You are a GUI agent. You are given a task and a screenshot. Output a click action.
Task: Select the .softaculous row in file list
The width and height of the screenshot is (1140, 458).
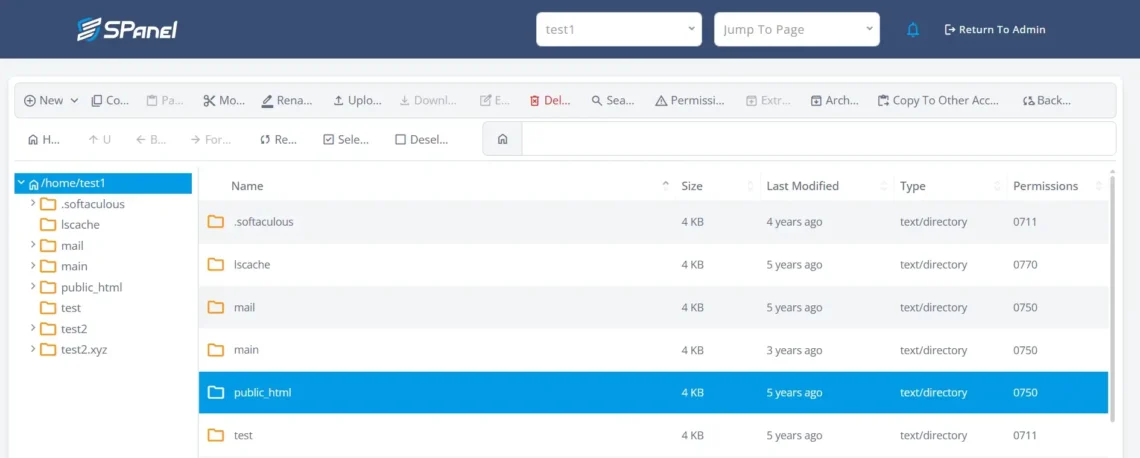653,222
